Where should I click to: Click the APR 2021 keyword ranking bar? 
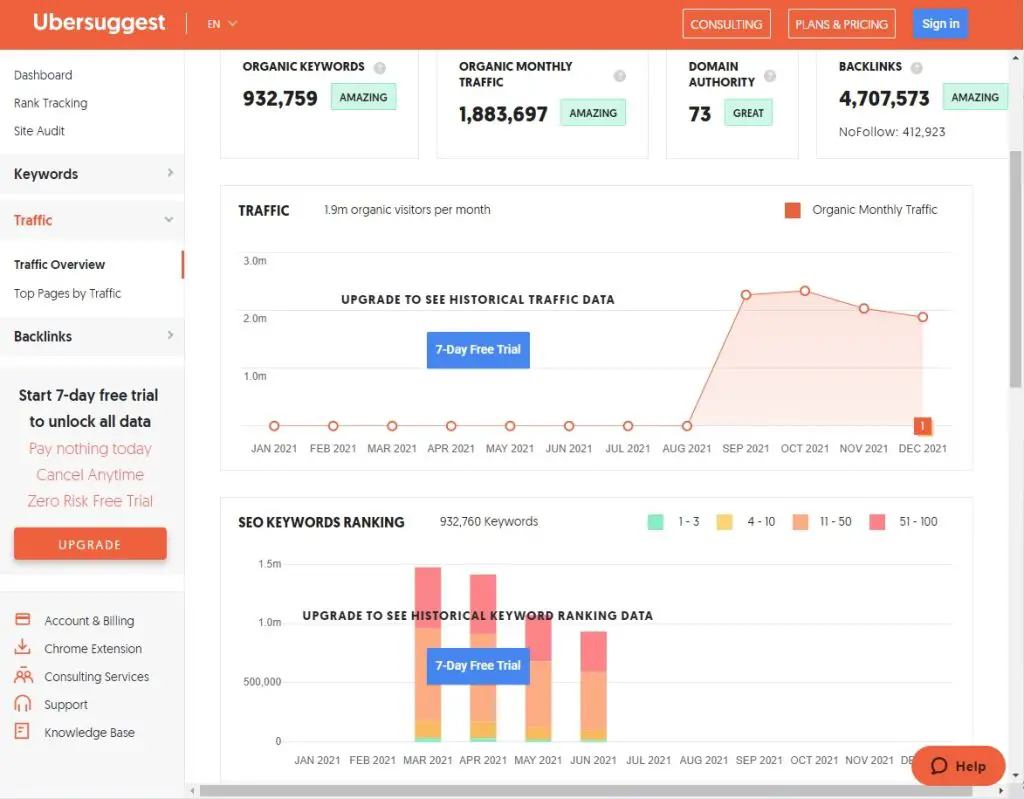(x=483, y=658)
